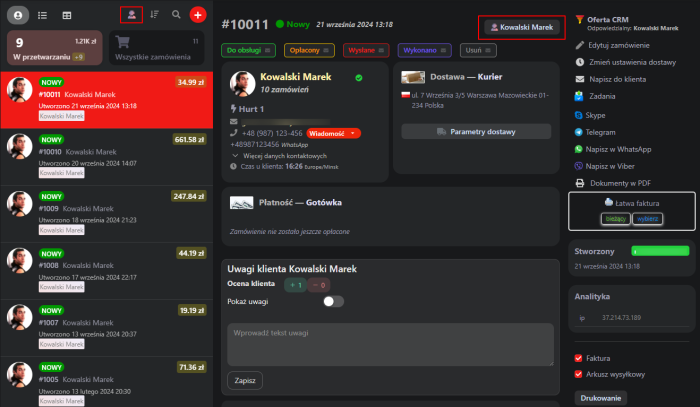The width and height of the screenshot is (700, 407).
Task: Click the green Stworzony progress bar
Action: point(661,251)
